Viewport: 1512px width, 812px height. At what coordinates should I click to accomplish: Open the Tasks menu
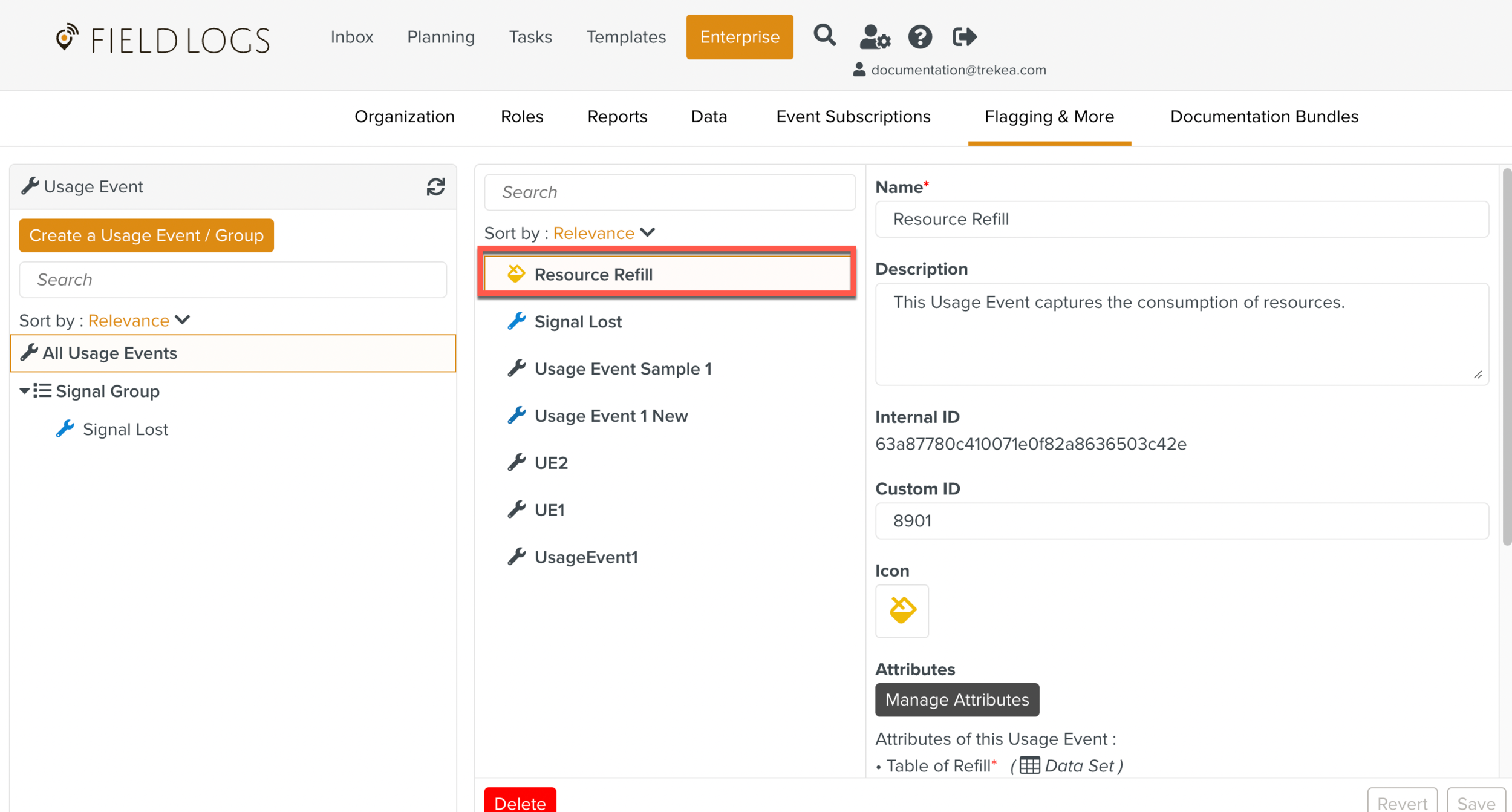tap(530, 37)
